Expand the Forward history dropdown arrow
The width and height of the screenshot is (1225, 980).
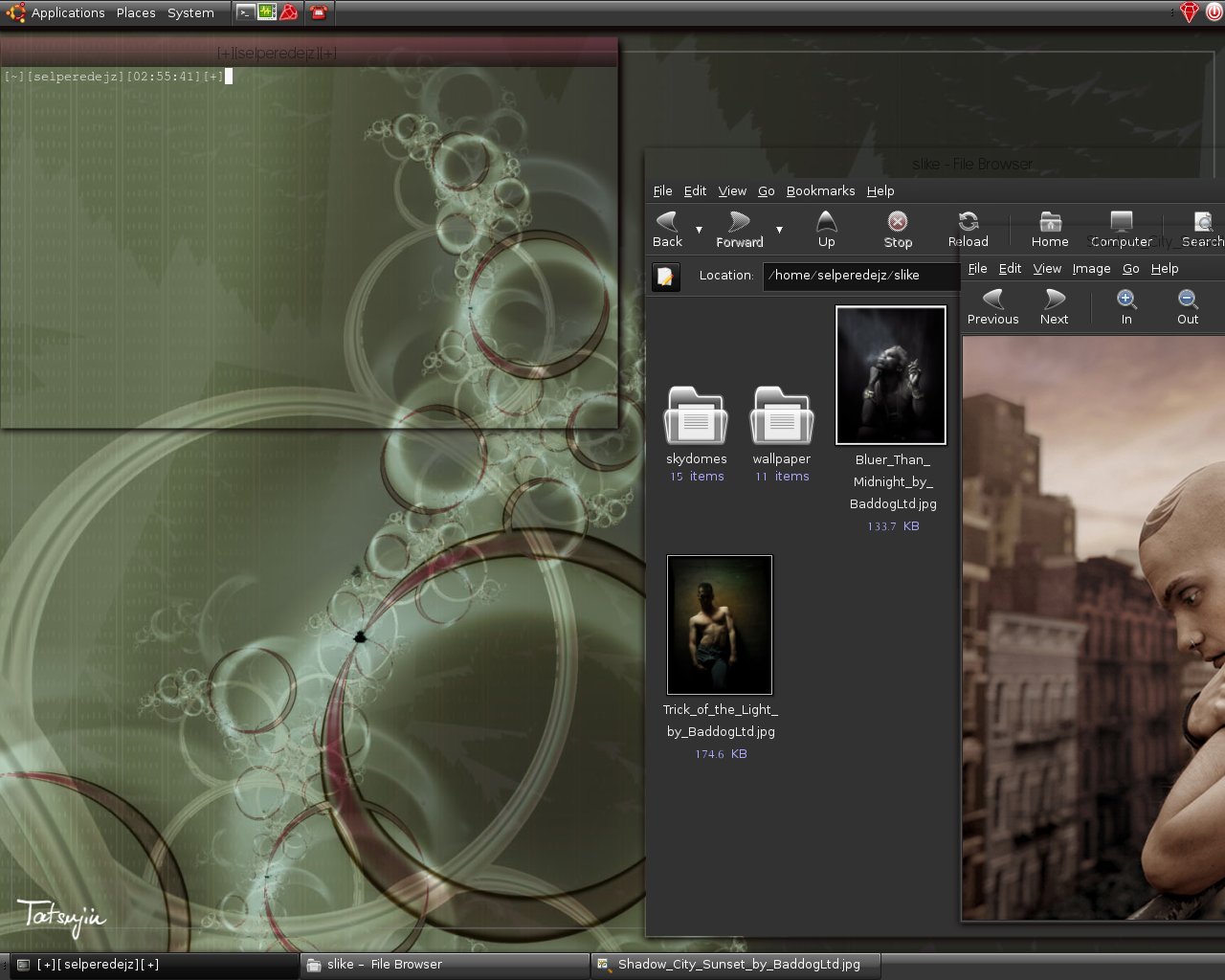pos(779,230)
